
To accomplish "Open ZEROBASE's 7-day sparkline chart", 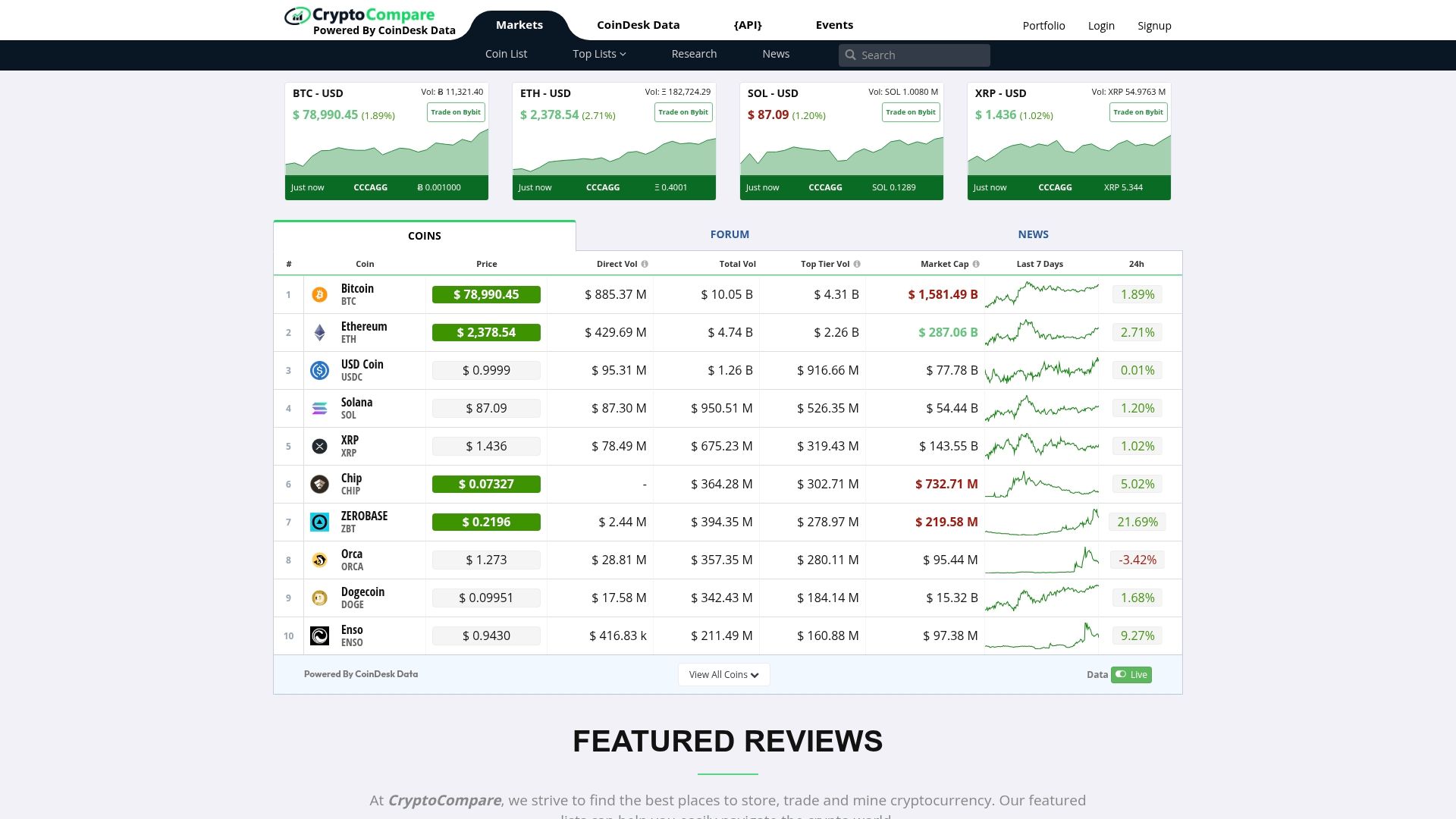I will (x=1042, y=522).
